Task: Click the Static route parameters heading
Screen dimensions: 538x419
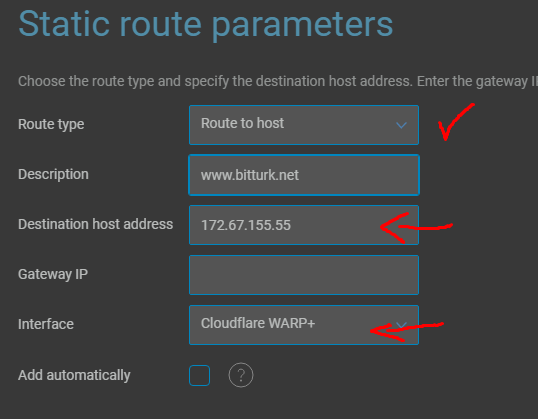Action: coord(206,24)
